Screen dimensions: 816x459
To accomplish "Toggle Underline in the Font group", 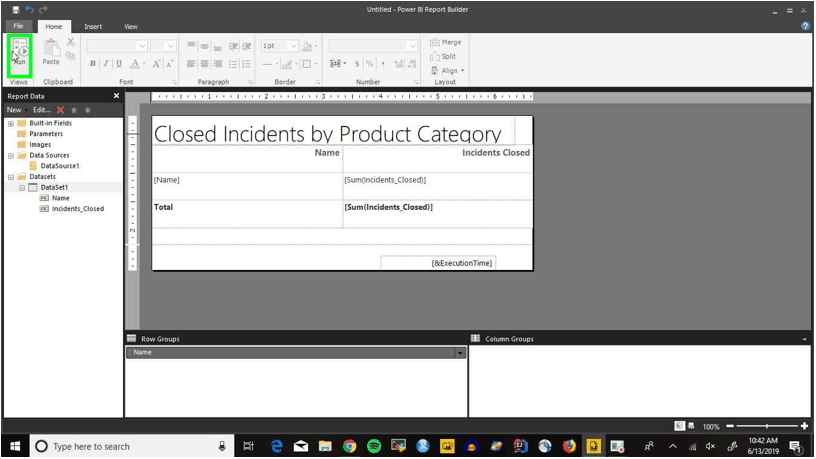I will [119, 63].
